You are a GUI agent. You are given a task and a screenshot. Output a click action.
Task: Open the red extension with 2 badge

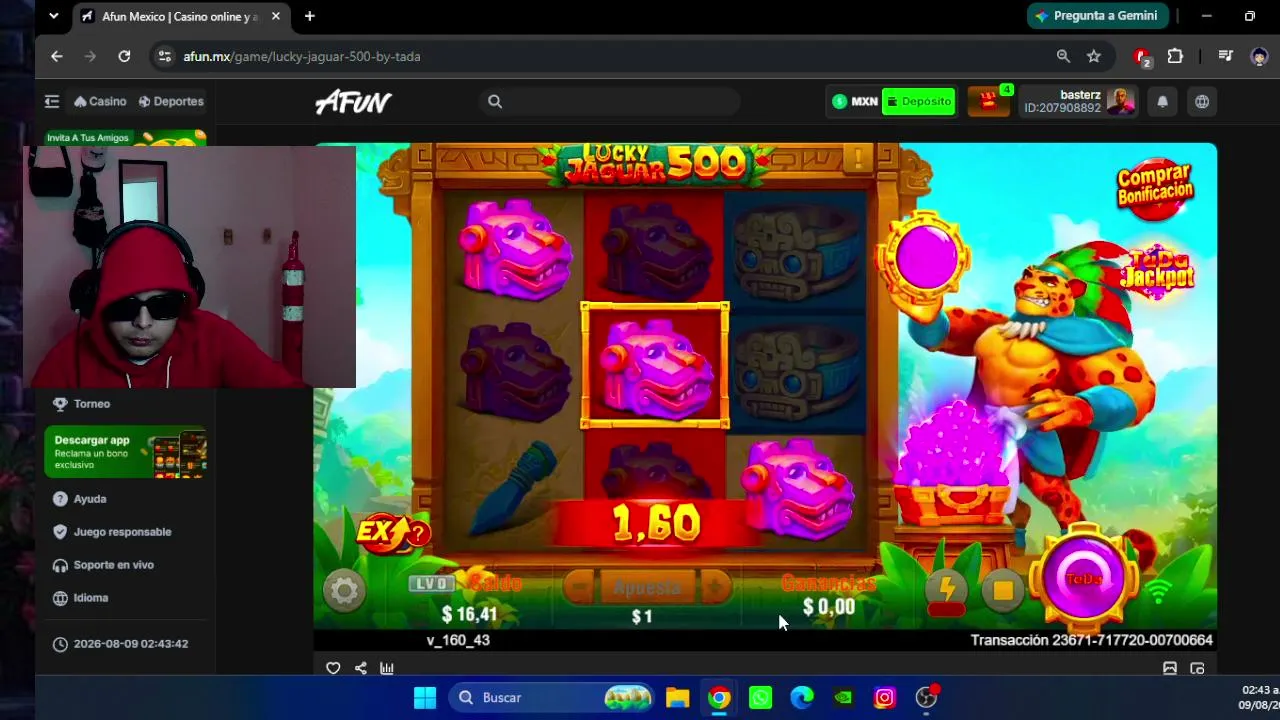pos(1143,57)
